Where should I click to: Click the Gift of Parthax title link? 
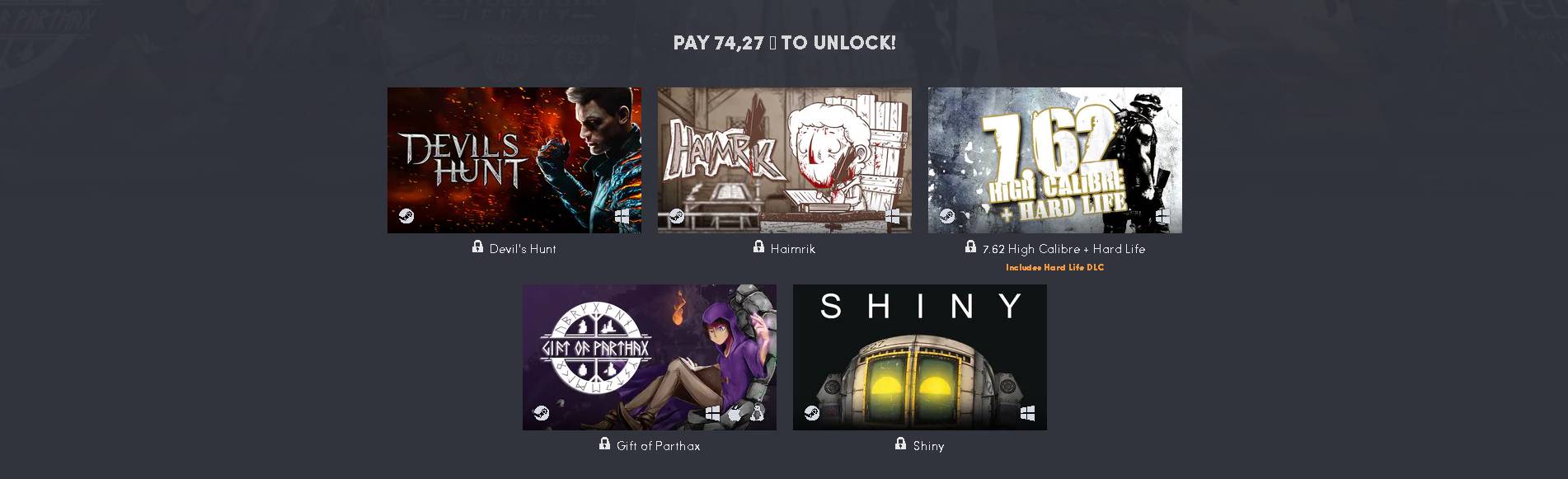tap(659, 446)
